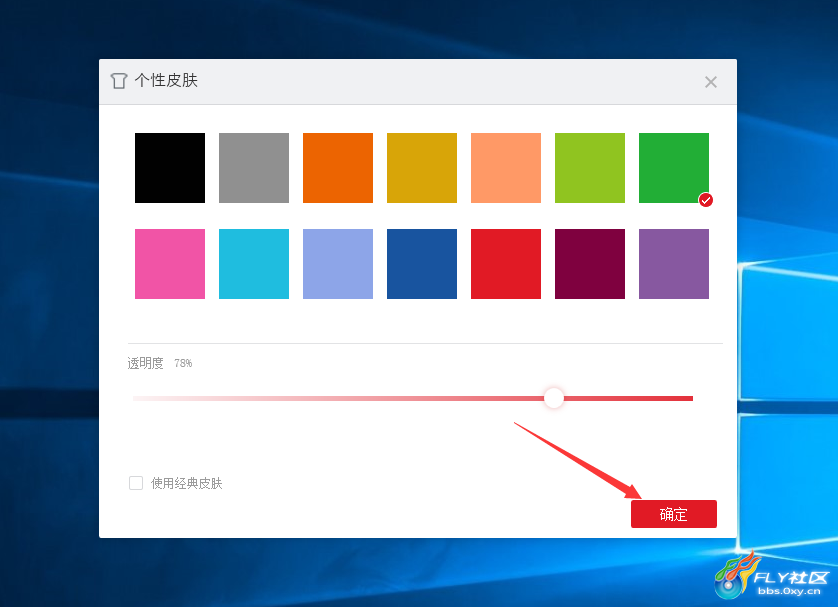The image size is (838, 607).
Task: Choose the dark orange skin swatch
Action: (338, 168)
